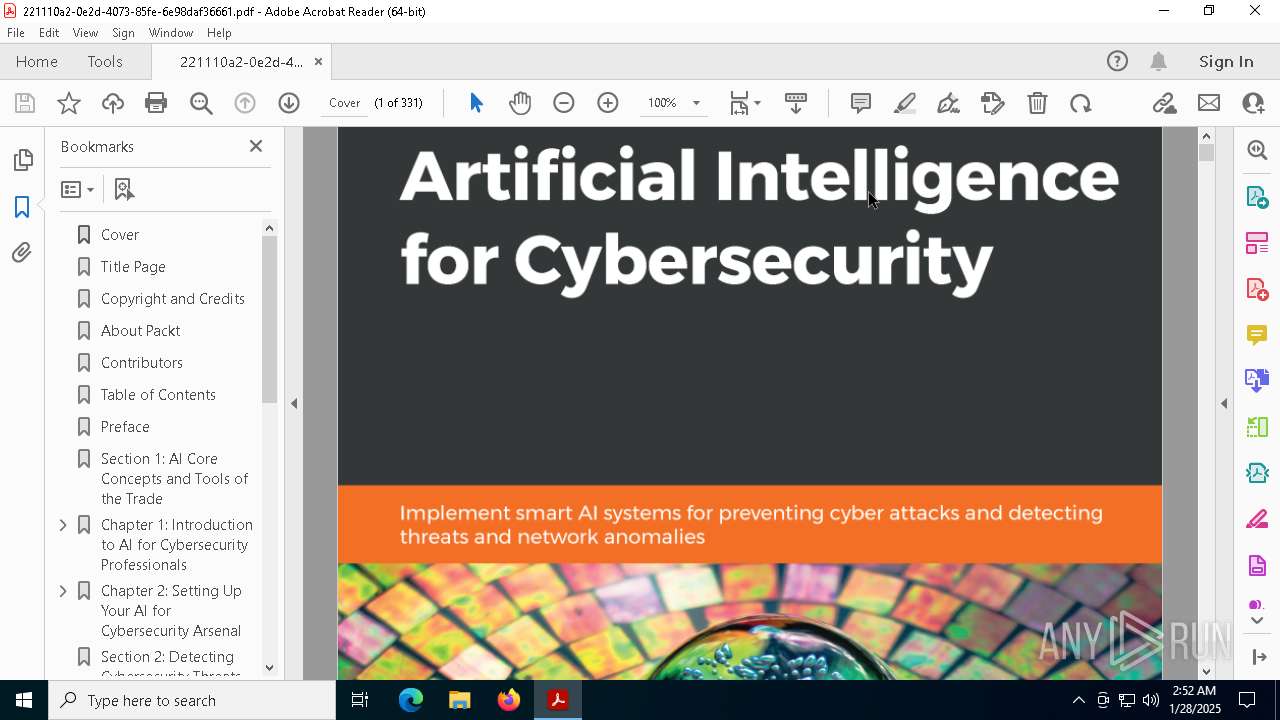Viewport: 1280px width, 720px height.
Task: Select the Contributors bookmark
Action: 141,363
